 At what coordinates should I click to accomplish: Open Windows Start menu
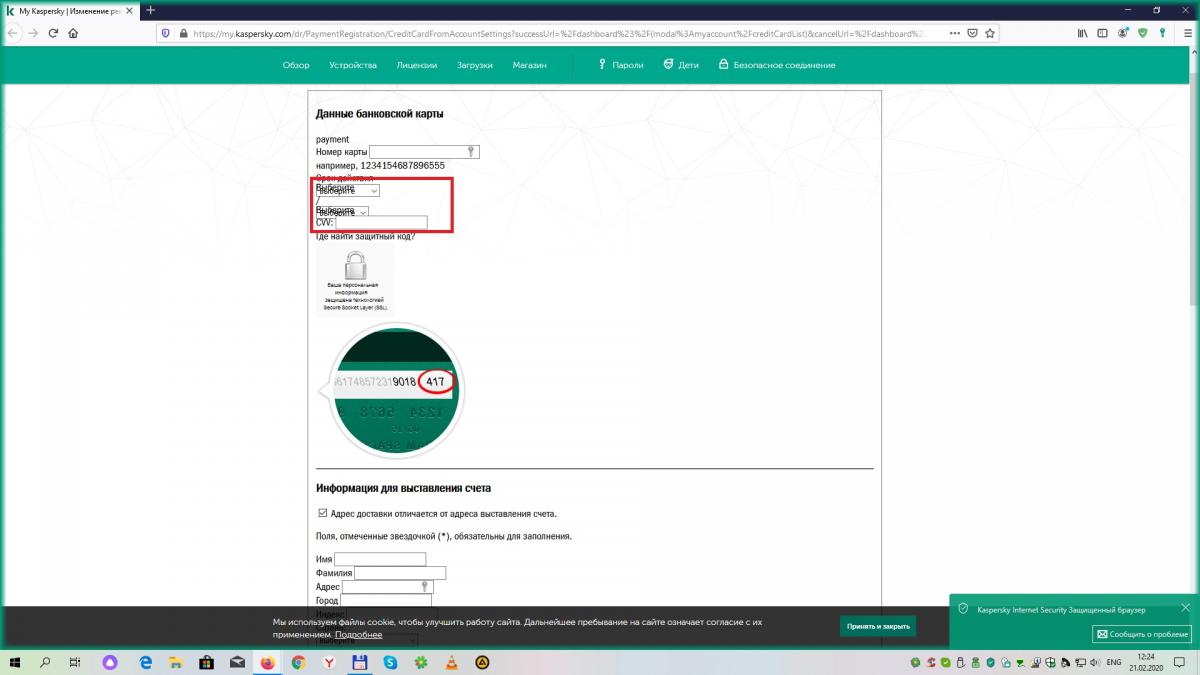14,662
